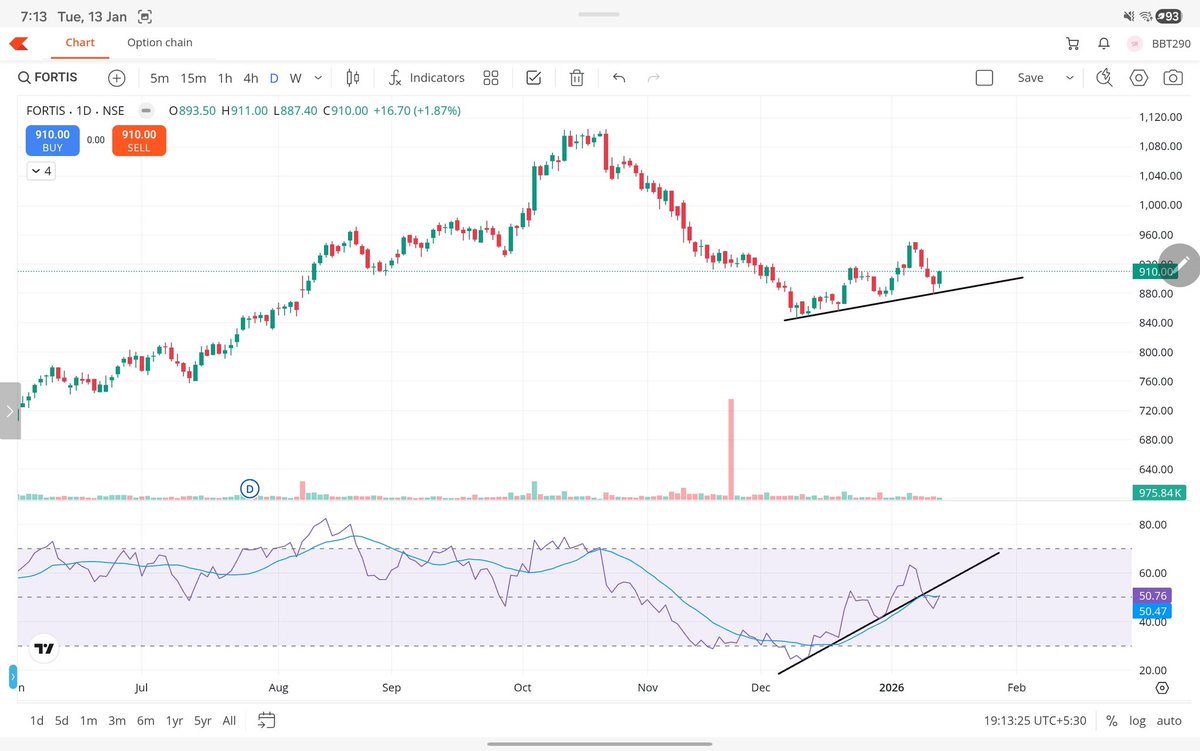Open time axis settings gear icon

click(1162, 688)
